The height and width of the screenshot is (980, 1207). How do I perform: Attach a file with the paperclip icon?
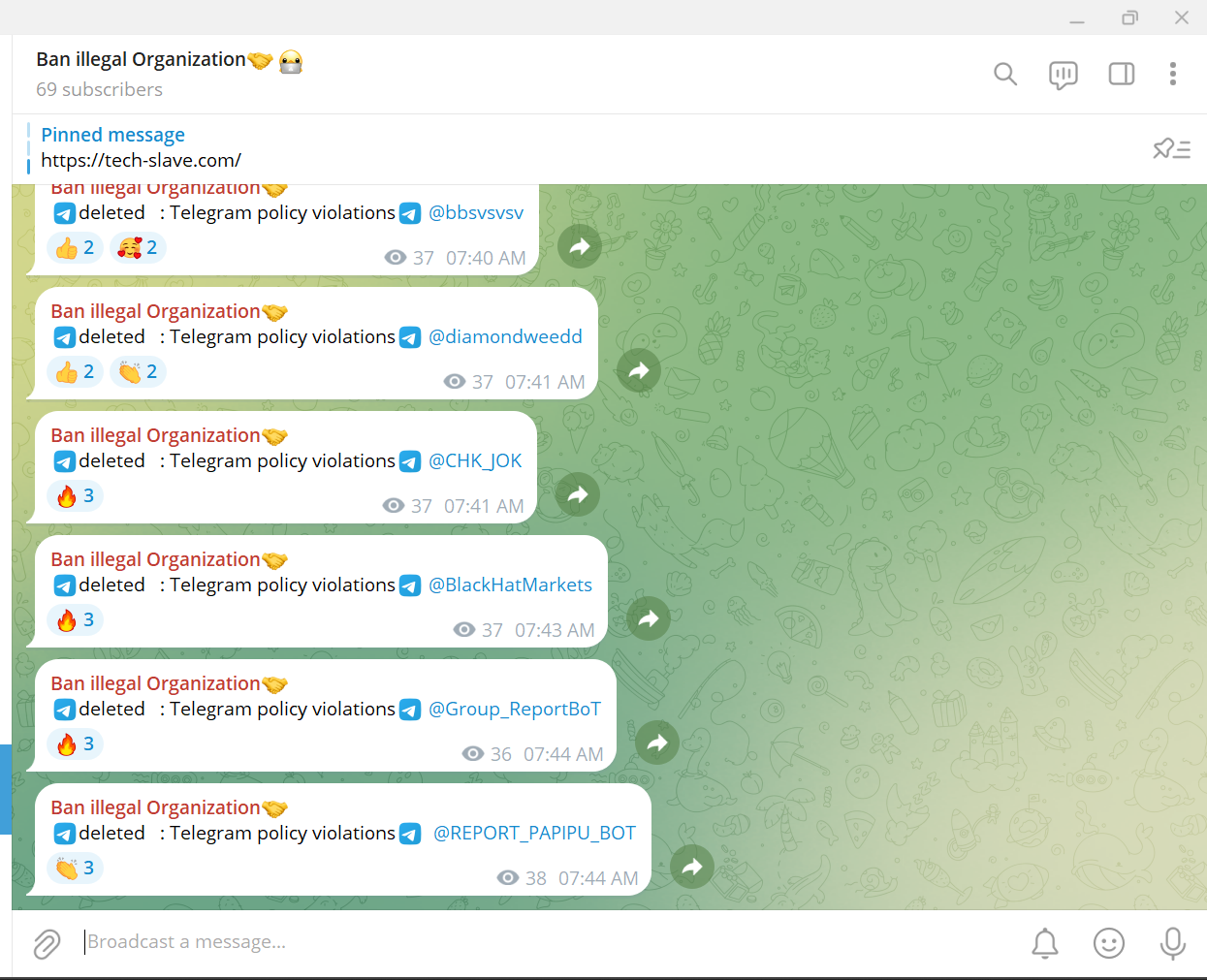click(x=47, y=943)
